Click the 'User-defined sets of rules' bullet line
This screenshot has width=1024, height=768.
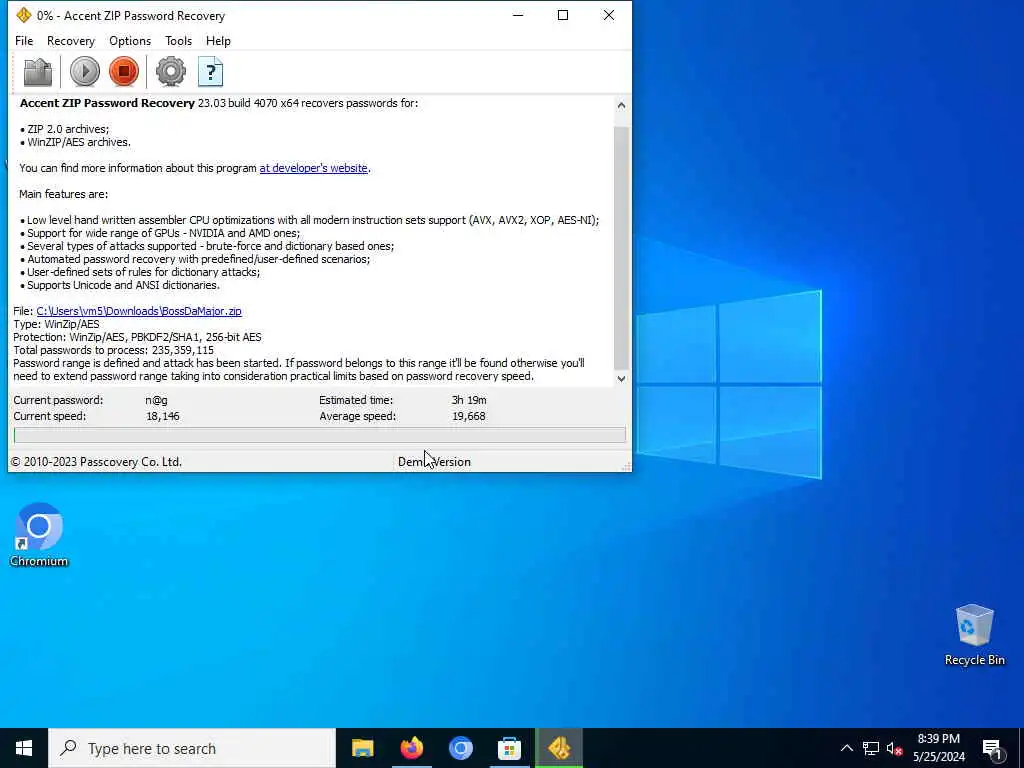coord(140,272)
